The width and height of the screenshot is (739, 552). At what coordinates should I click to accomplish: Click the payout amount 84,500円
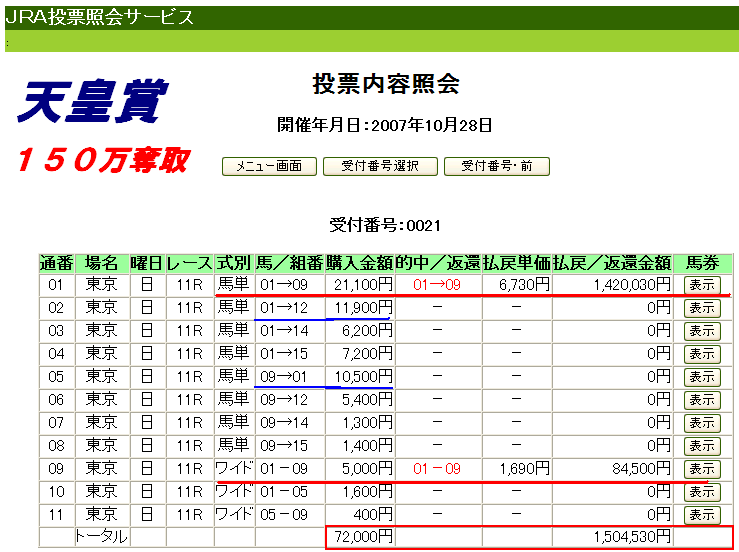tap(641, 469)
